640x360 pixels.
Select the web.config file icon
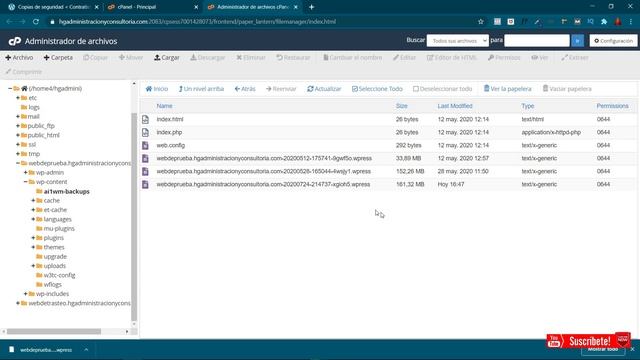(145, 145)
